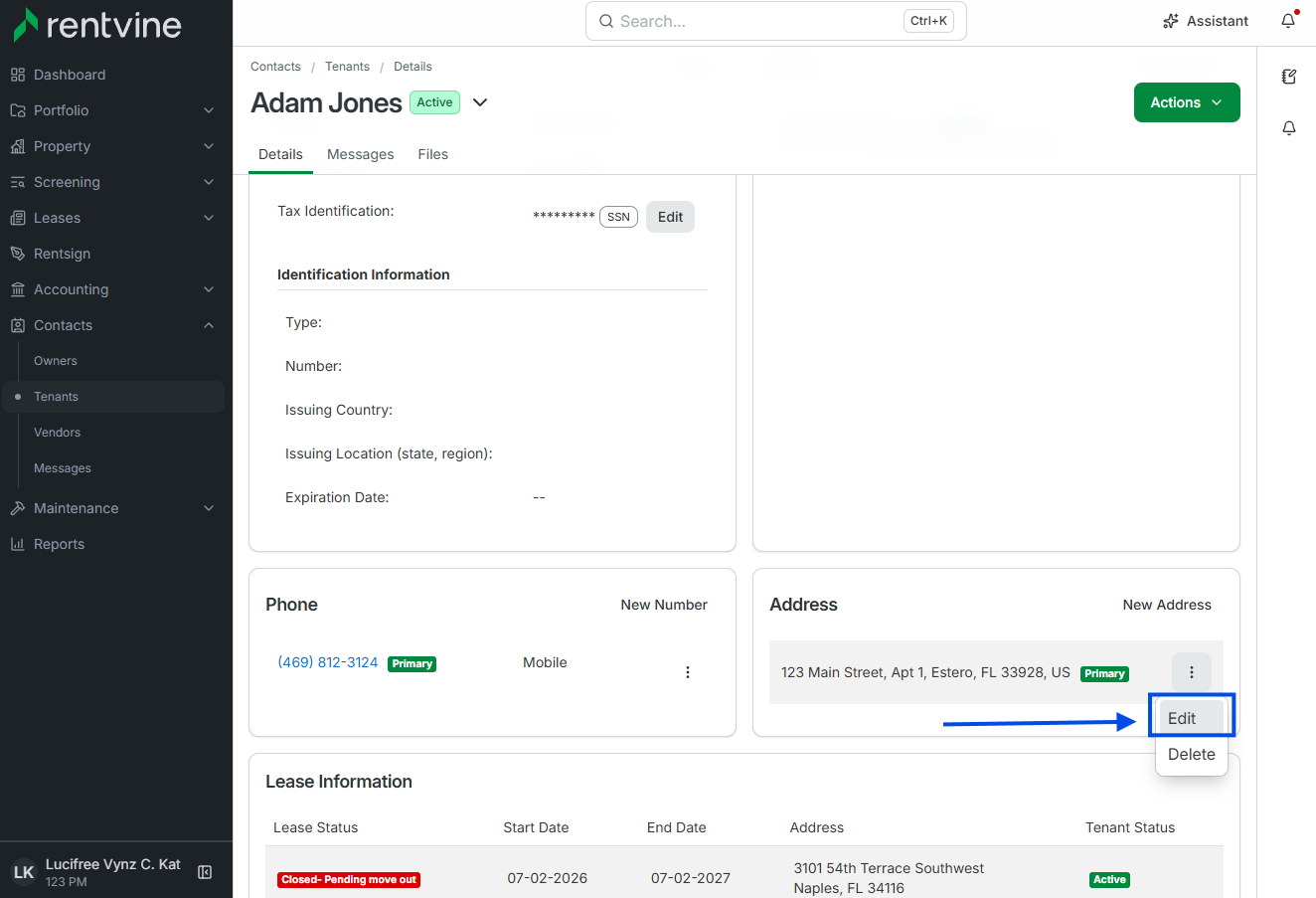Open Tenants under Contacts
The height and width of the screenshot is (898, 1316).
[x=56, y=397]
